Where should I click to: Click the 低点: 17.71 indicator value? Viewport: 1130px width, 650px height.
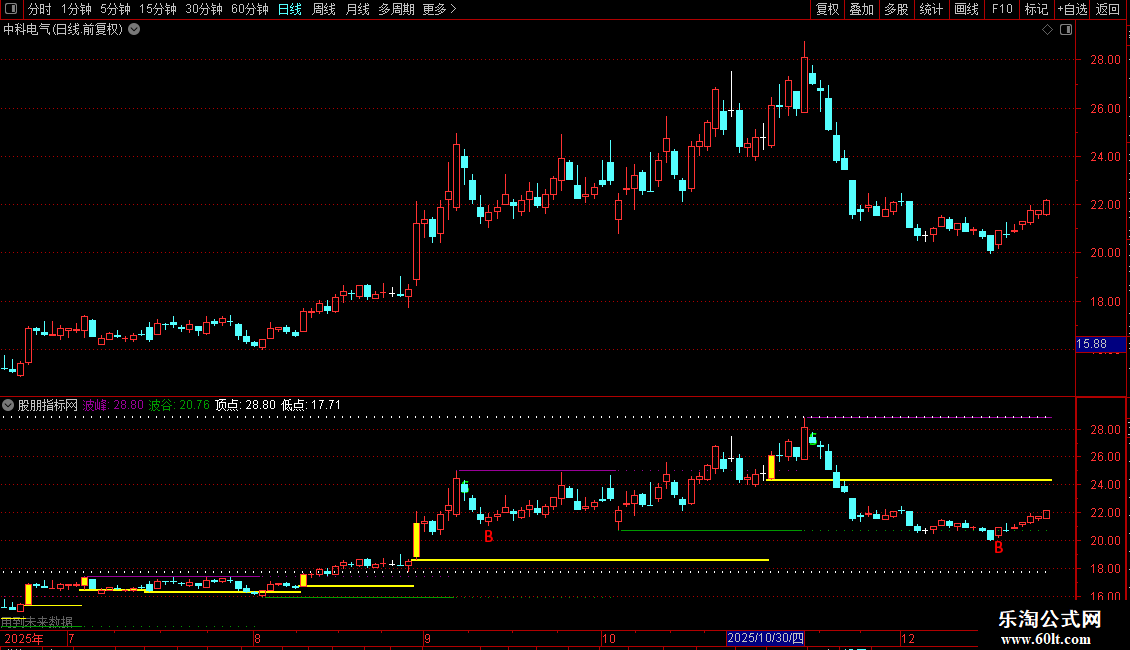tap(311, 405)
